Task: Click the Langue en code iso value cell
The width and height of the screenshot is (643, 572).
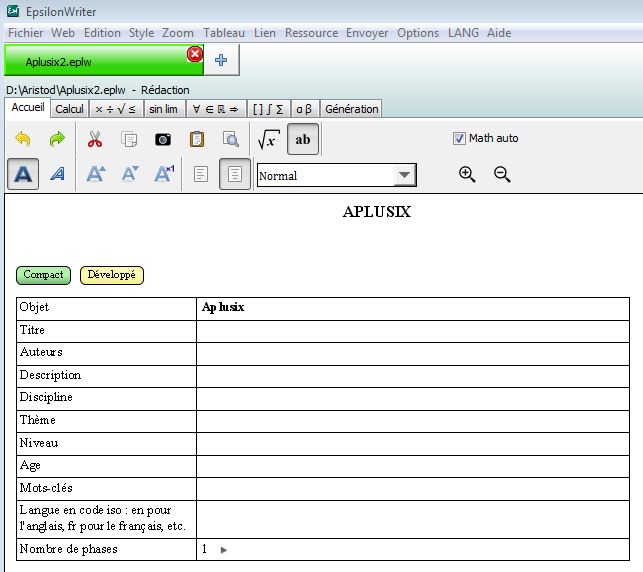Action: 413,520
